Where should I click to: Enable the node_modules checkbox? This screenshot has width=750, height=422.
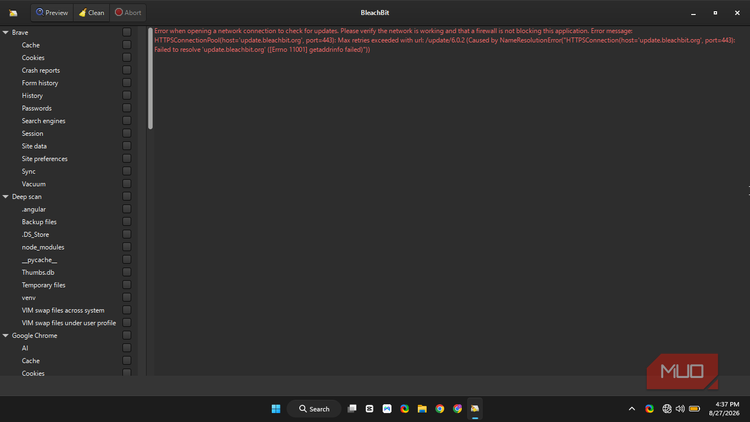pos(127,247)
